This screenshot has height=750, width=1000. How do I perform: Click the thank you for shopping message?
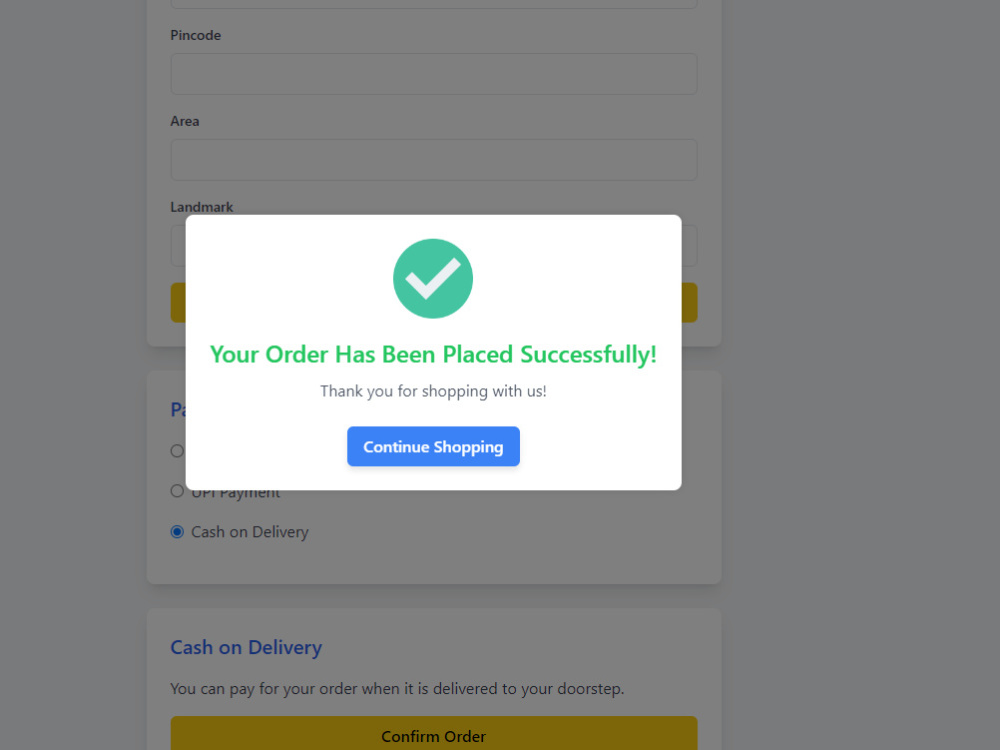[433, 391]
